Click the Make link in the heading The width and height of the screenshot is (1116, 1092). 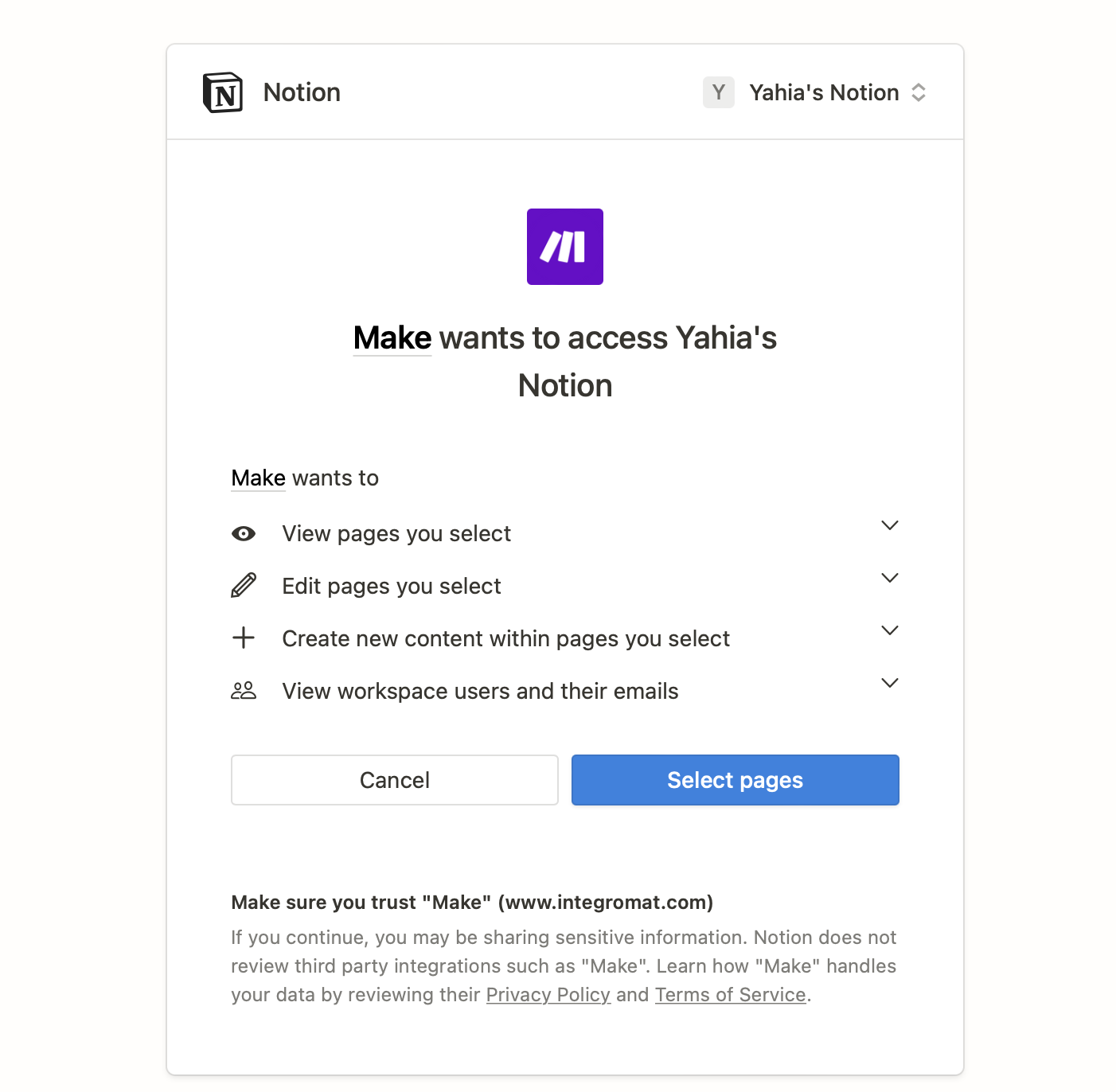click(392, 338)
